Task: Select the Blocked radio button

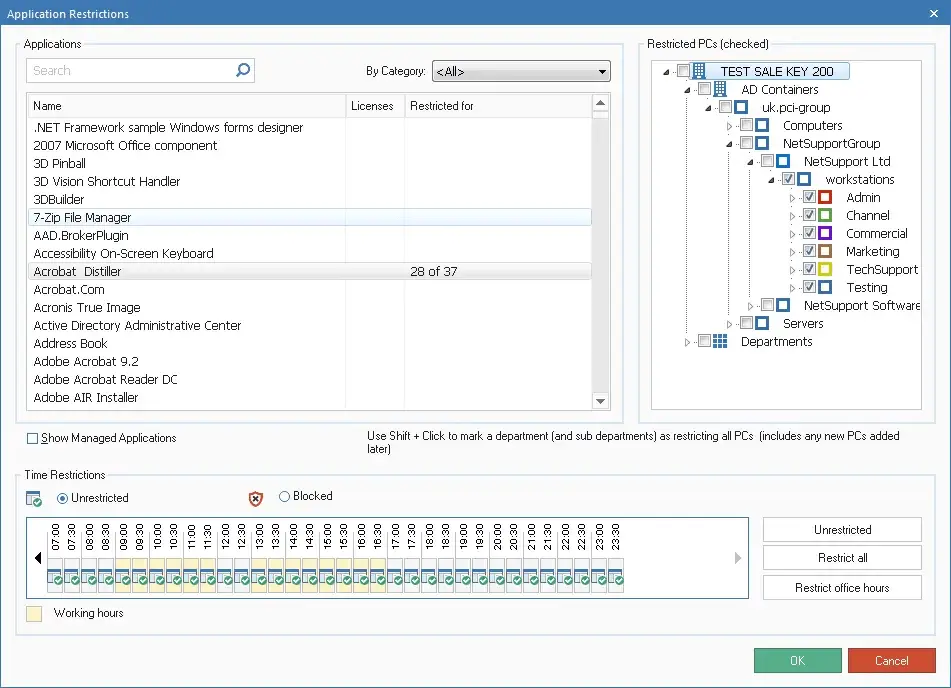Action: 284,496
